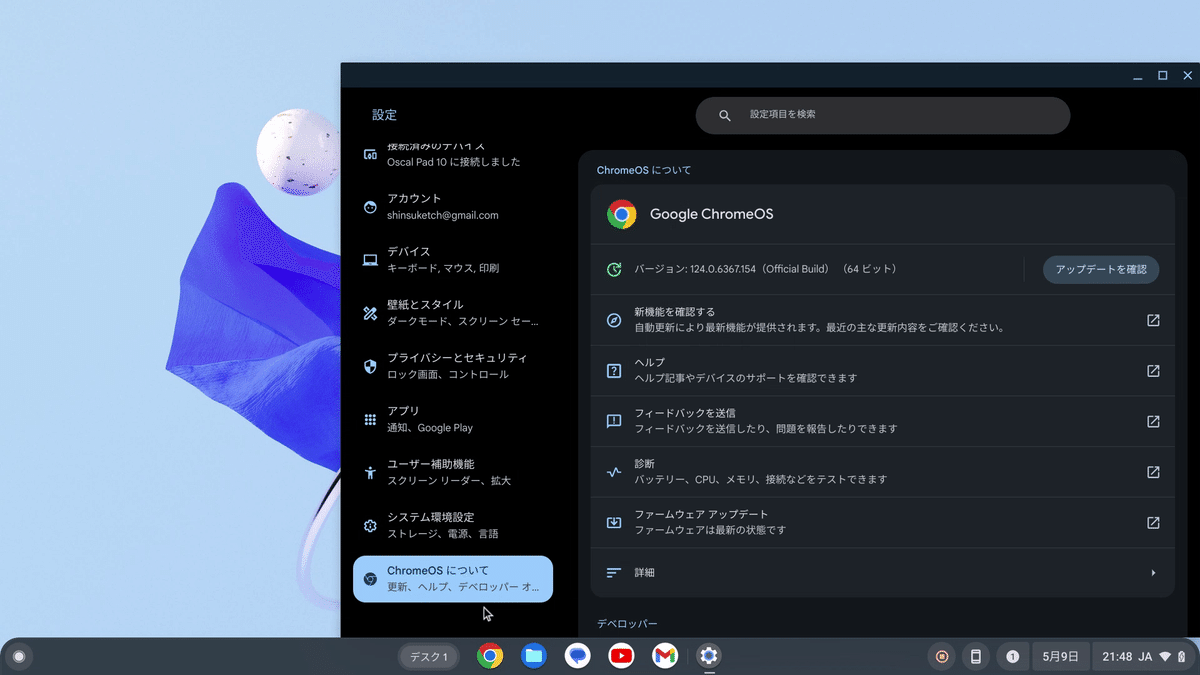Open the 5月9日 calendar date button
1200x675 pixels.
1060,657
